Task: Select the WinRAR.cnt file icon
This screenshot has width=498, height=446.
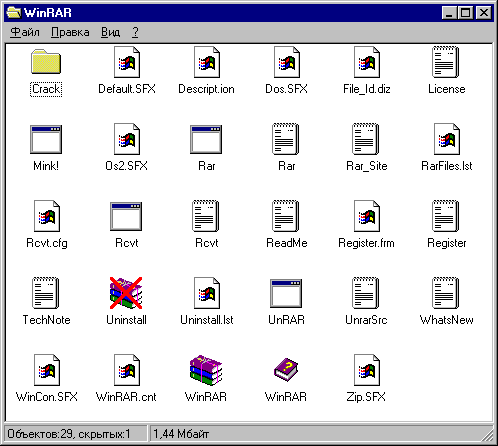Action: pos(127,370)
